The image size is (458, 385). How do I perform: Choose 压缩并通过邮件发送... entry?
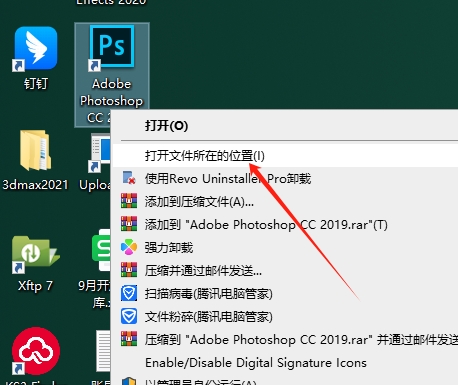pos(285,270)
